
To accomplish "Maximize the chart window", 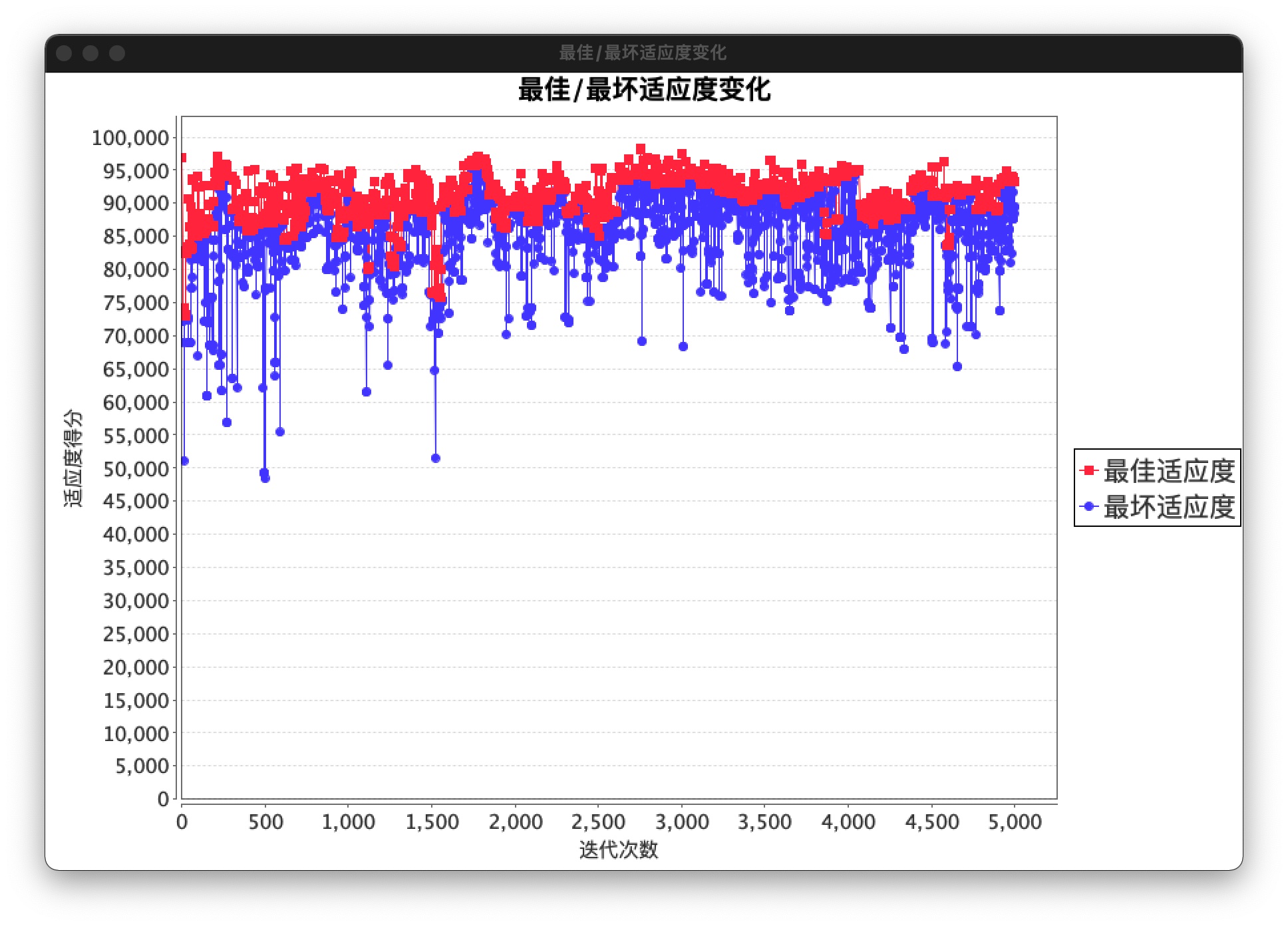I will point(117,53).
